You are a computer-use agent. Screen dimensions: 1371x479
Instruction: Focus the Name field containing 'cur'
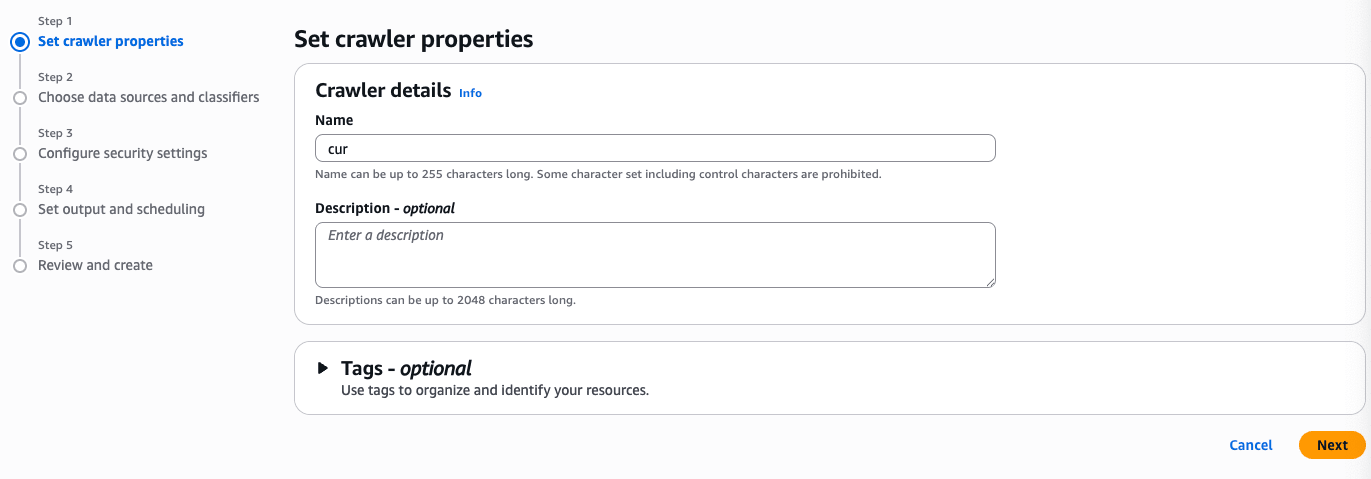pyautogui.click(x=655, y=148)
